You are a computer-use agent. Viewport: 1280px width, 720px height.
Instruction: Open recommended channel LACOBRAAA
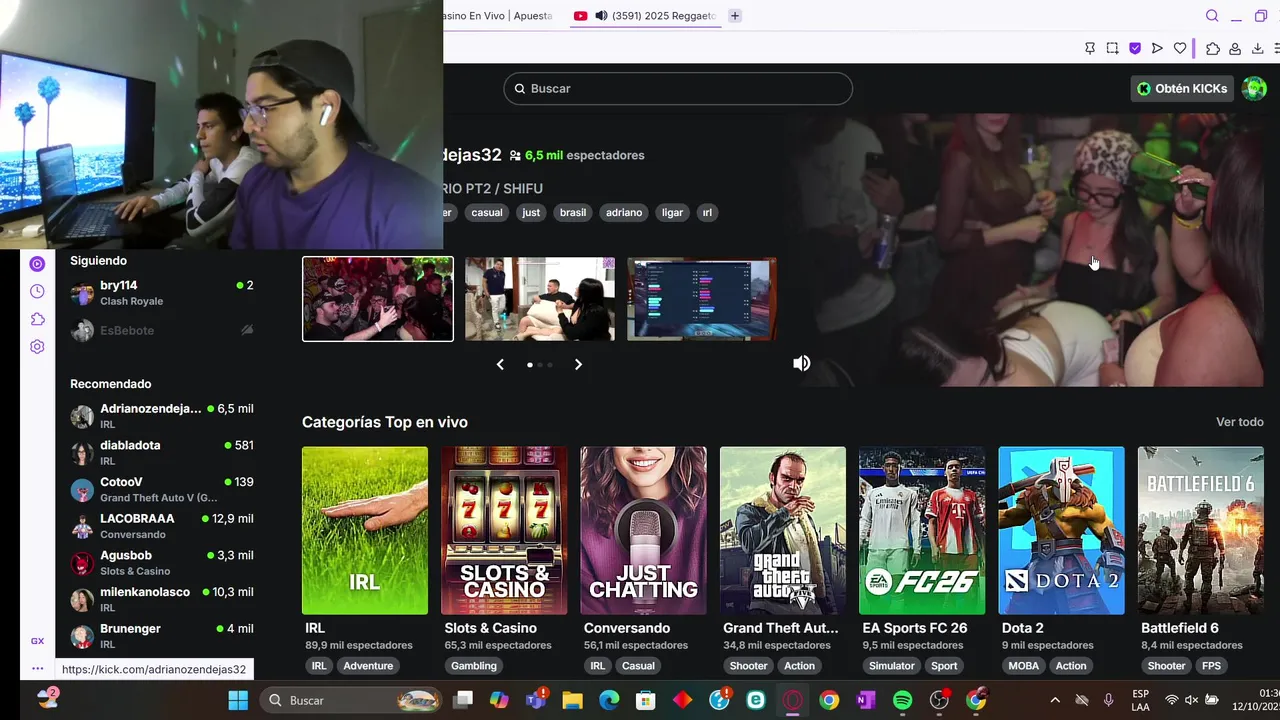click(x=162, y=526)
